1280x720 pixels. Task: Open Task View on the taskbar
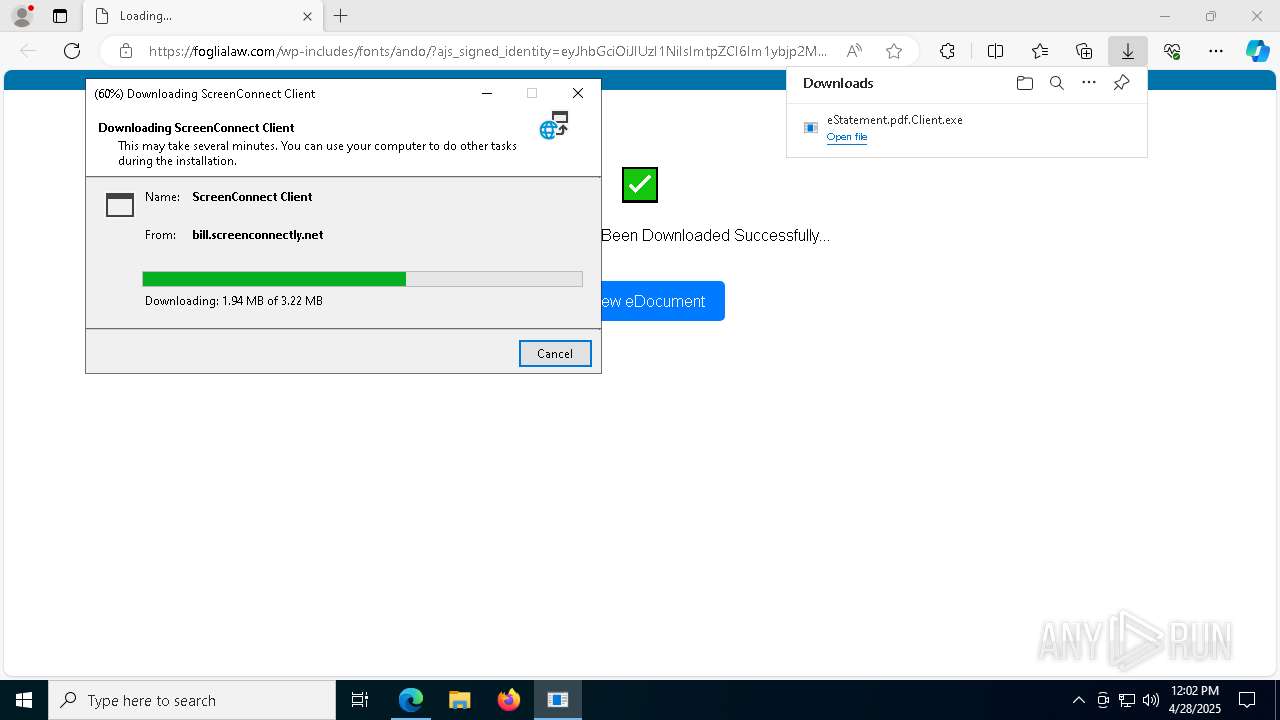[360, 700]
